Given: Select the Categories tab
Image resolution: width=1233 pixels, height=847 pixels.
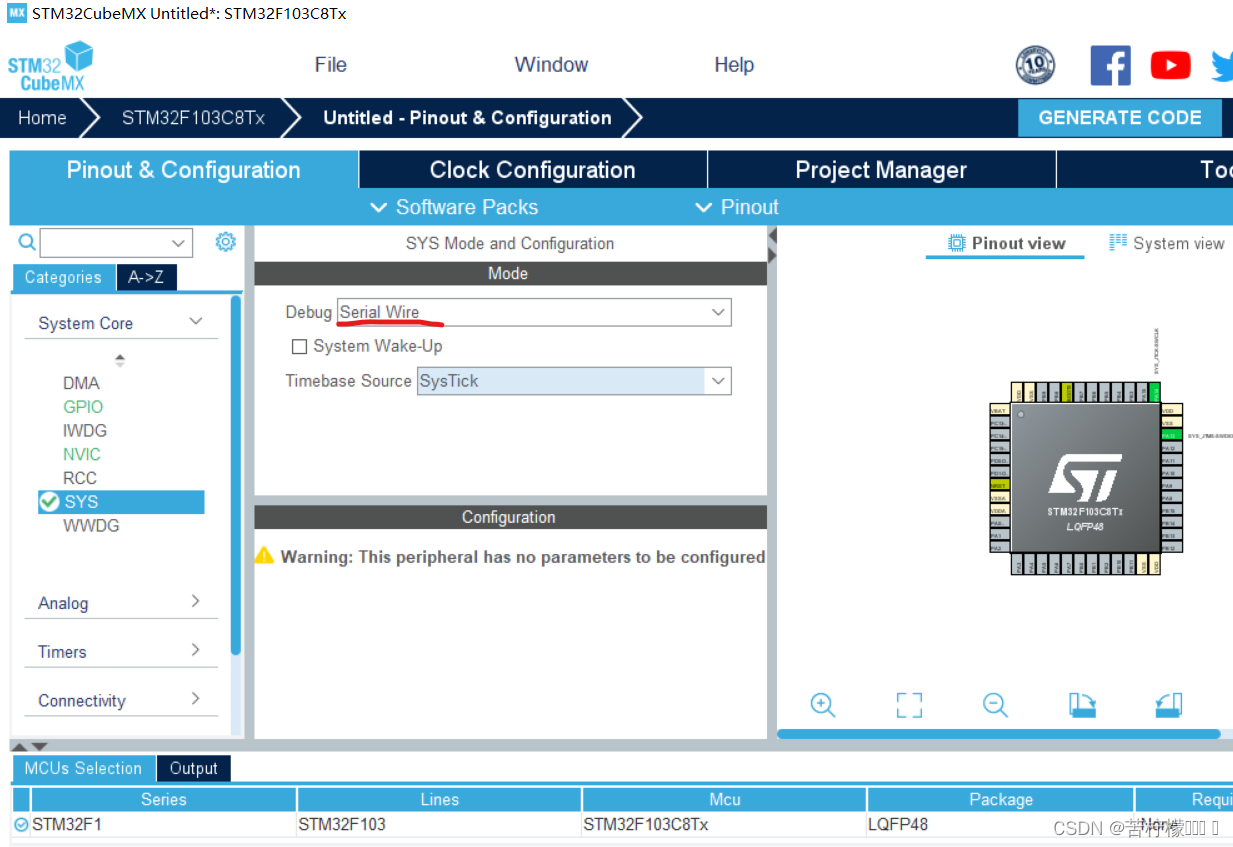Looking at the screenshot, I should 63,277.
